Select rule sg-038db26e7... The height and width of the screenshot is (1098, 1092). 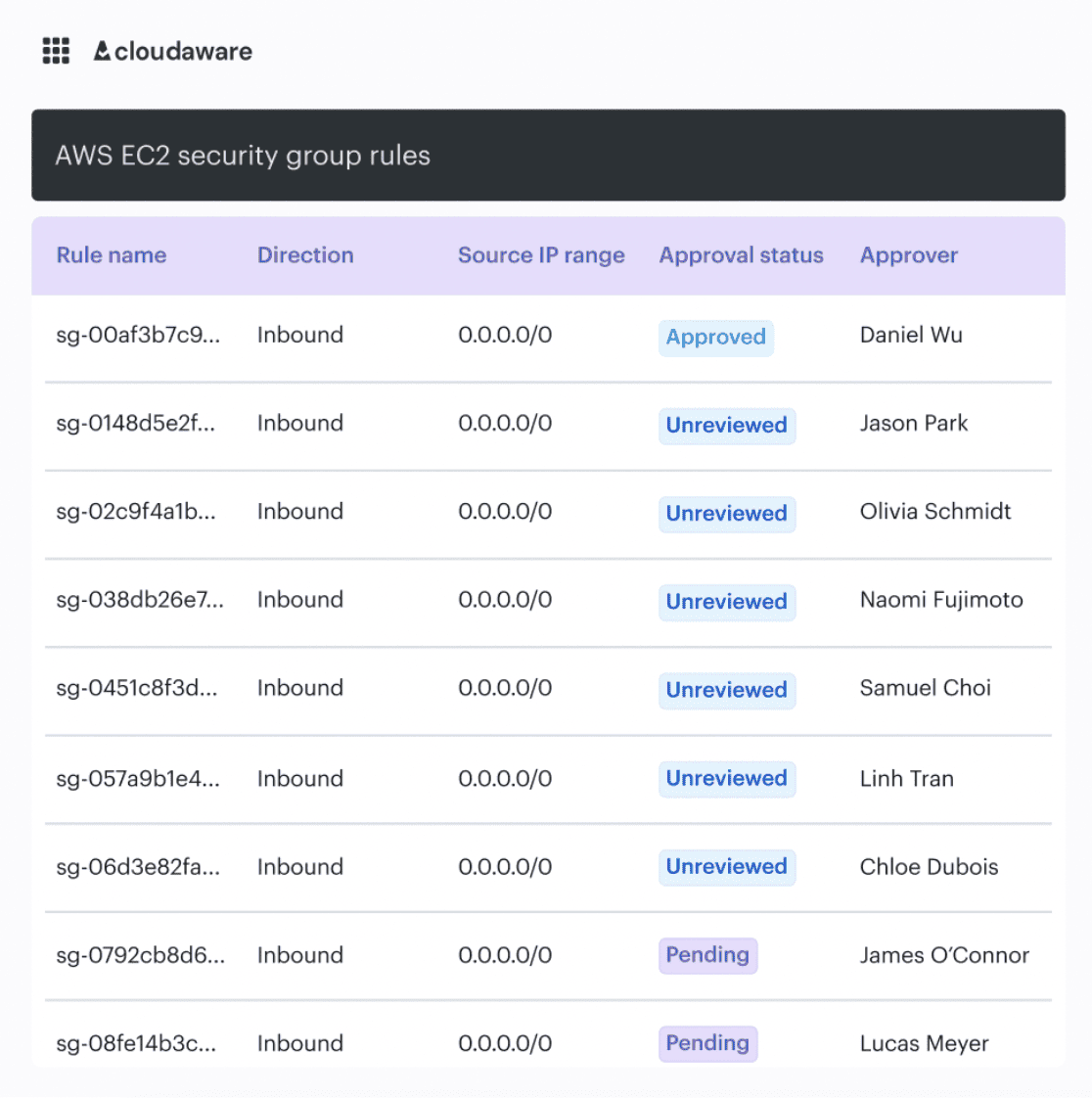click(140, 600)
